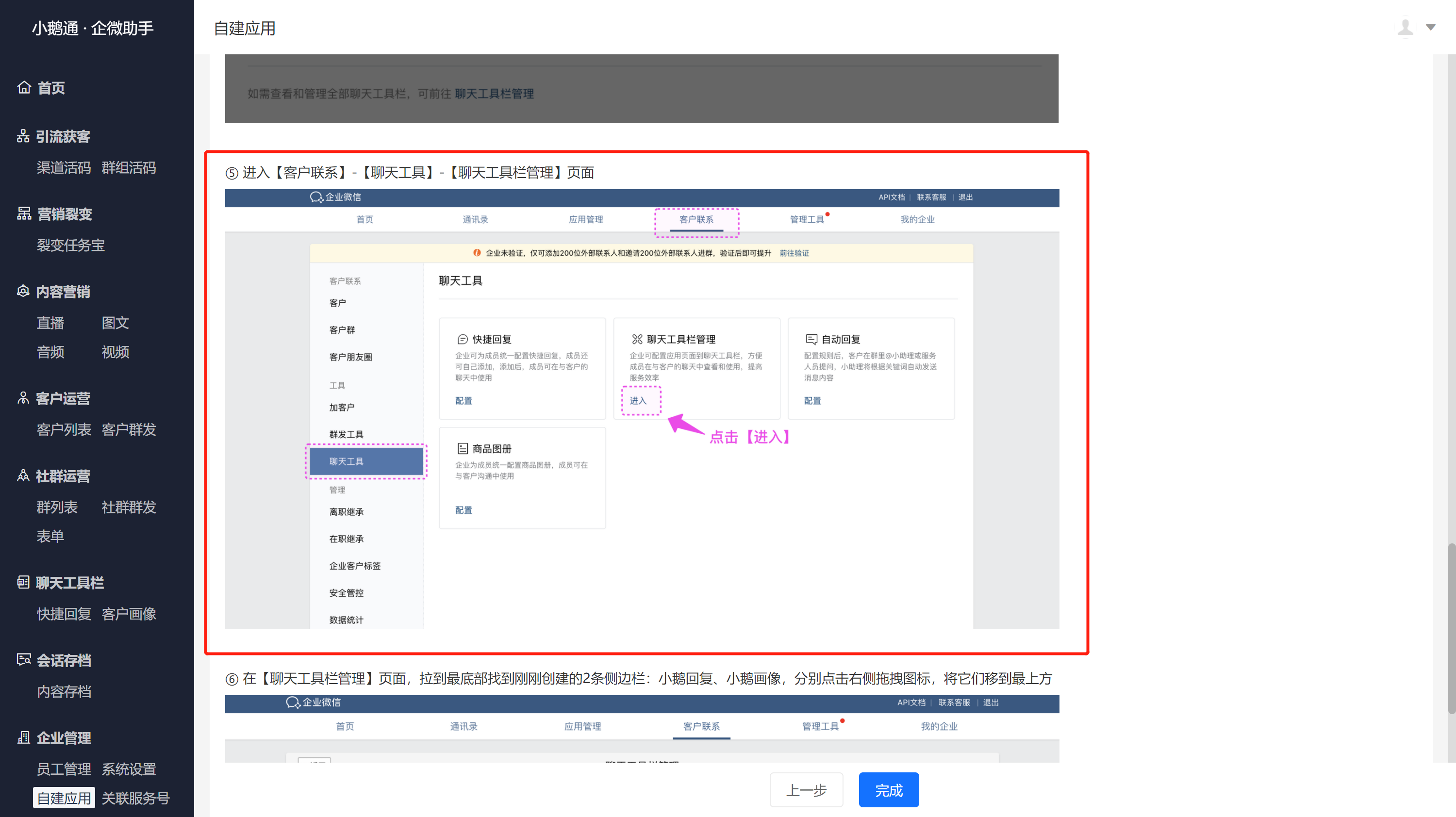Viewport: 1456px width, 817px height.
Task: Go to 直播 under 内容营销
Action: 50,323
